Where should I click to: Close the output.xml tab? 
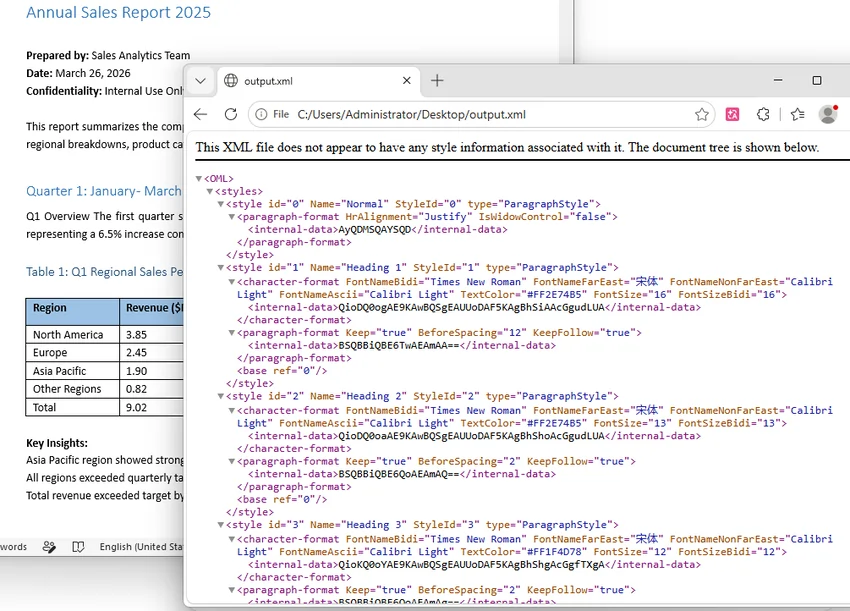(x=407, y=81)
